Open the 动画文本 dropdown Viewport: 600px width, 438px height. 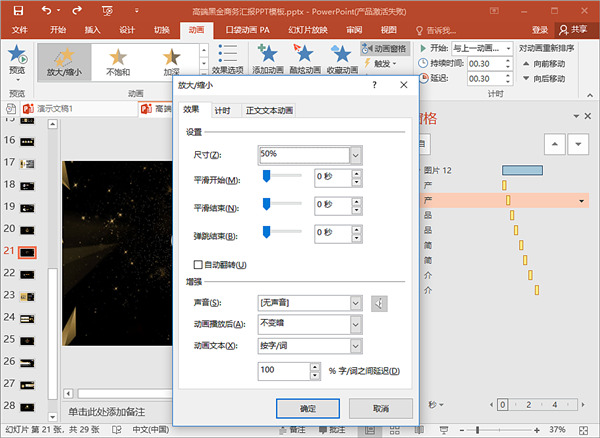(x=356, y=346)
